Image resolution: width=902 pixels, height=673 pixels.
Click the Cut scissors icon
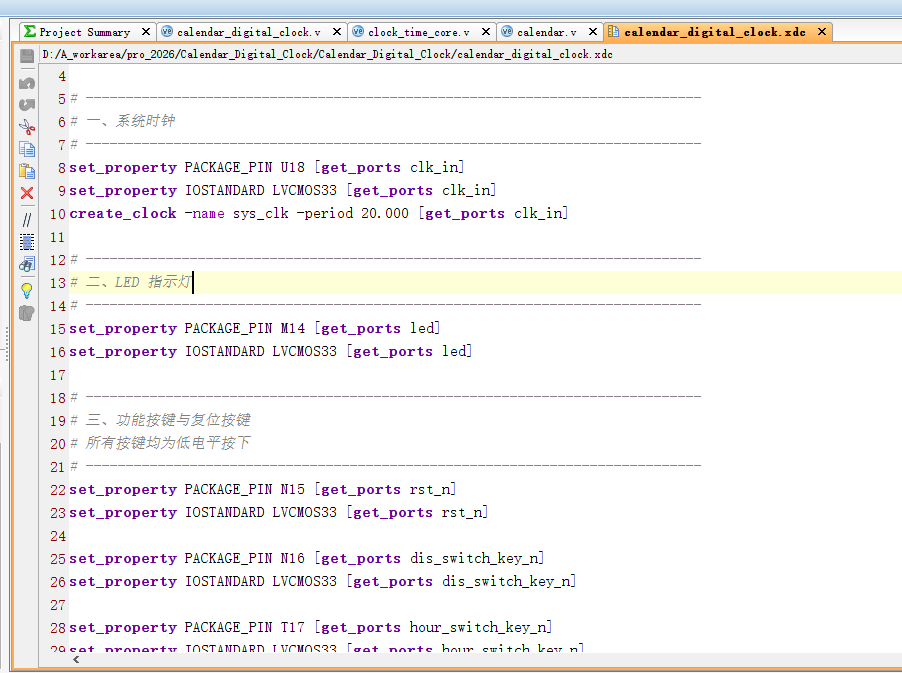[x=27, y=127]
